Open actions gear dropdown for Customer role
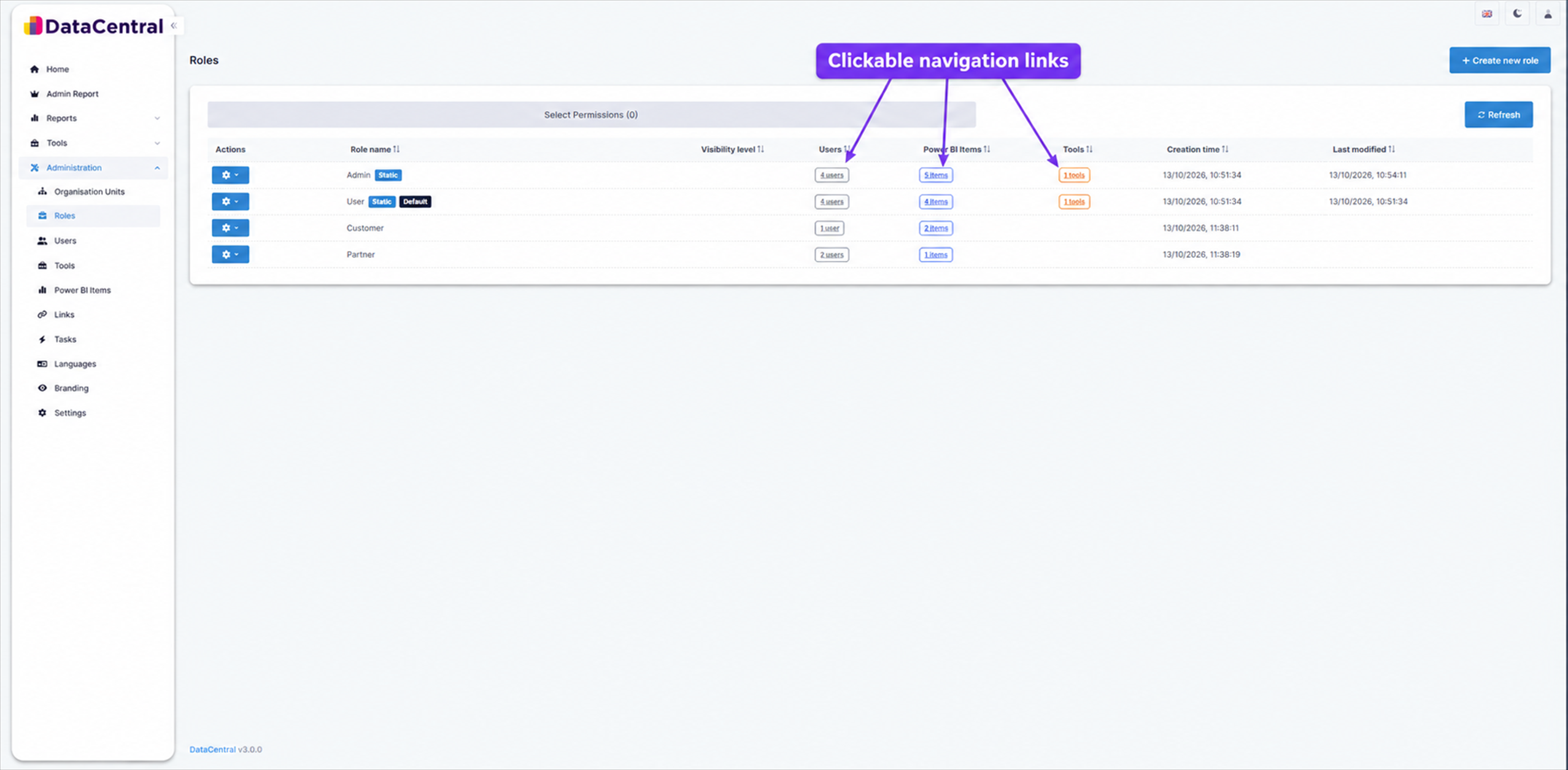The width and height of the screenshot is (1568, 770). tap(230, 228)
